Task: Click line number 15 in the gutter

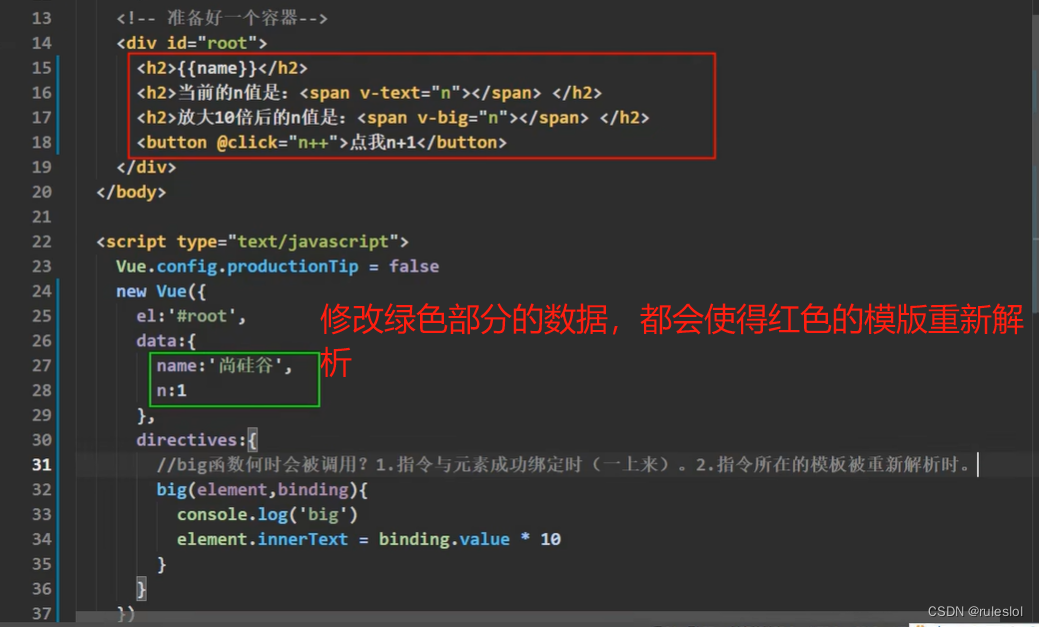Action: [41, 67]
